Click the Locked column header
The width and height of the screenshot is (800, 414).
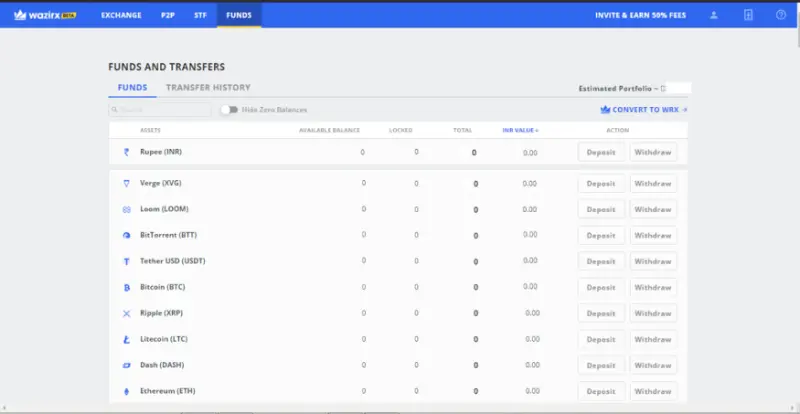[401, 130]
